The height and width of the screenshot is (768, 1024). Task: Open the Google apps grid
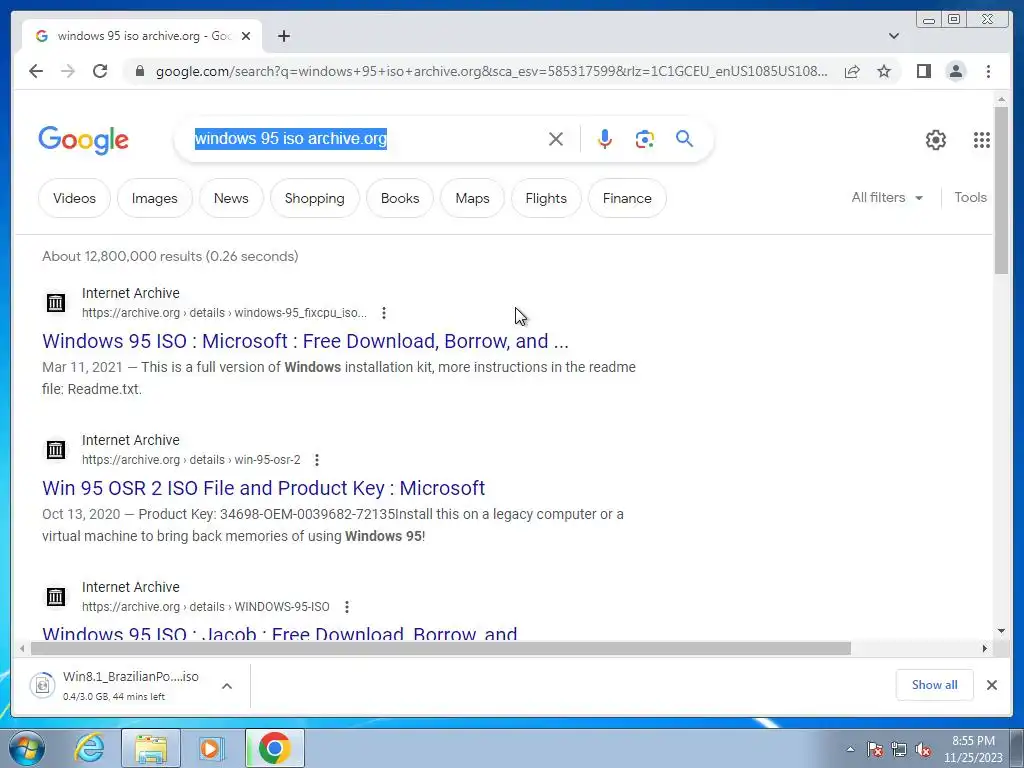click(982, 140)
